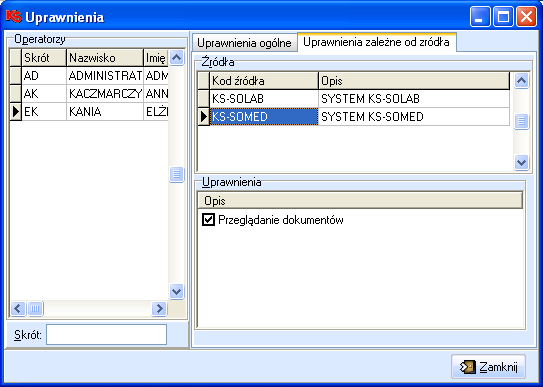543x387 pixels.
Task: Select row indicator for operator AD
Action: pyautogui.click(x=16, y=75)
